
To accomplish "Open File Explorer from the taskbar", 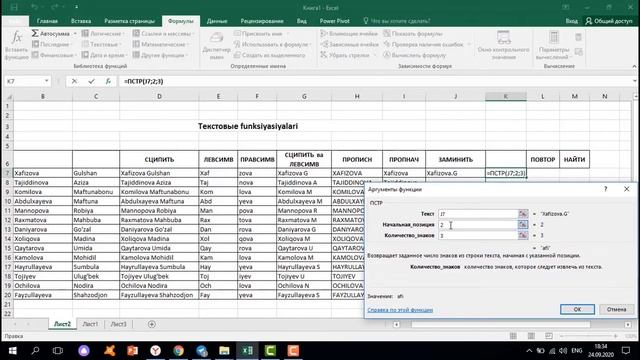I will 224,351.
